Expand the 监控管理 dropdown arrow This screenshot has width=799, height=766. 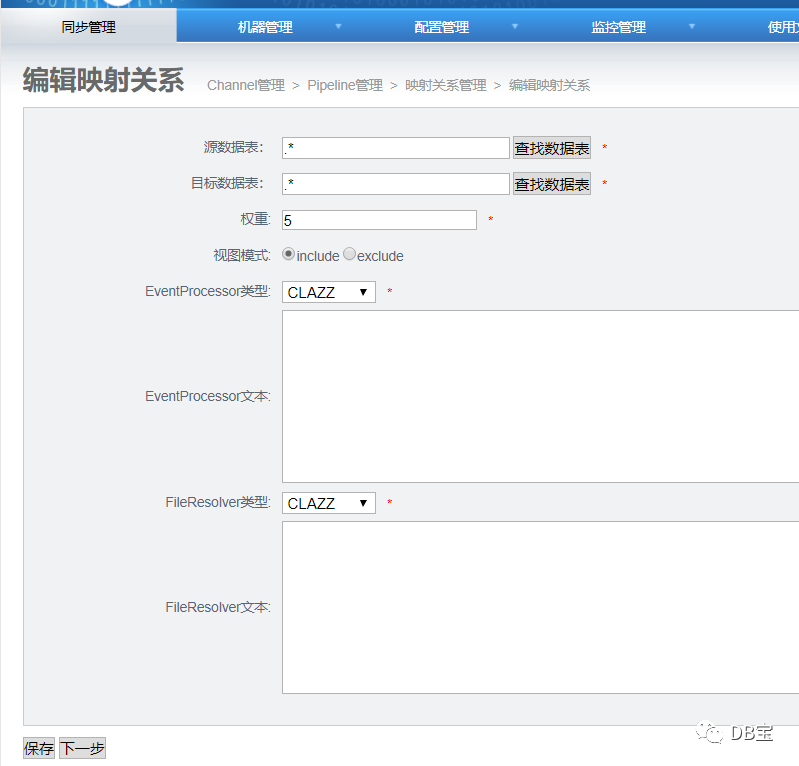pyautogui.click(x=691, y=27)
